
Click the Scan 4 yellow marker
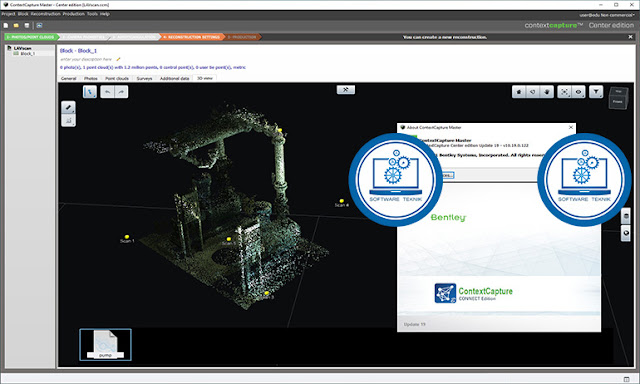(x=342, y=201)
